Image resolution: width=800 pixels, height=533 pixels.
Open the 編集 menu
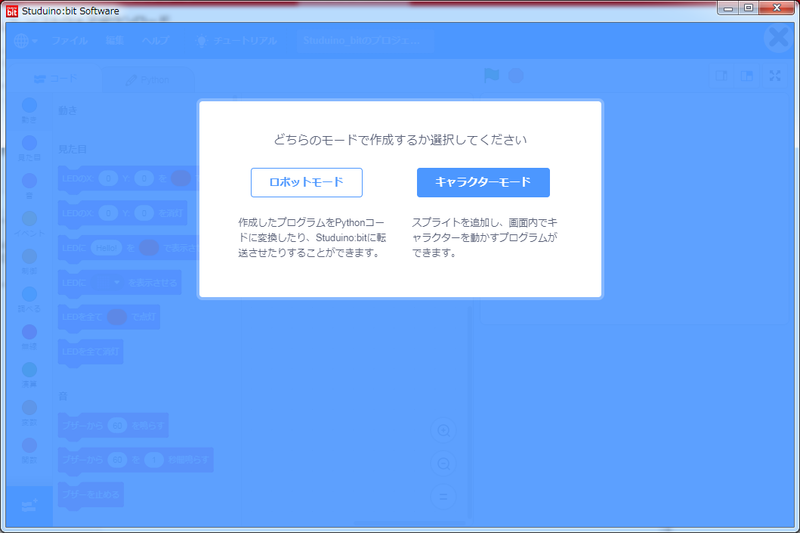tap(115, 41)
